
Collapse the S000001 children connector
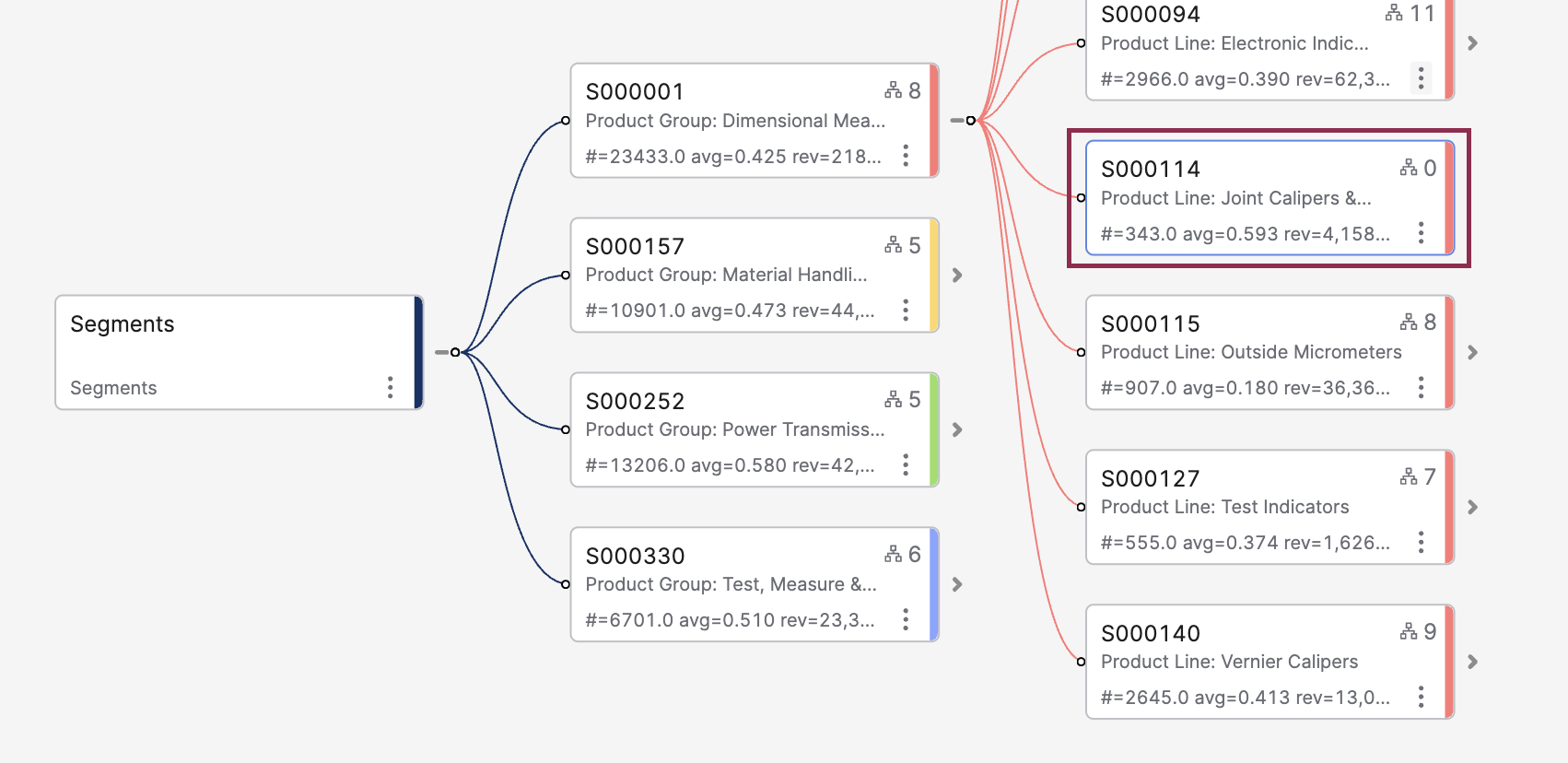tap(970, 121)
